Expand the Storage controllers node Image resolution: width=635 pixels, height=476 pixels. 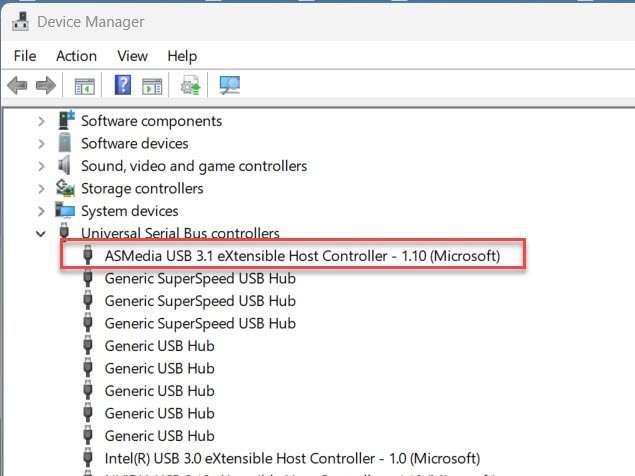41,189
